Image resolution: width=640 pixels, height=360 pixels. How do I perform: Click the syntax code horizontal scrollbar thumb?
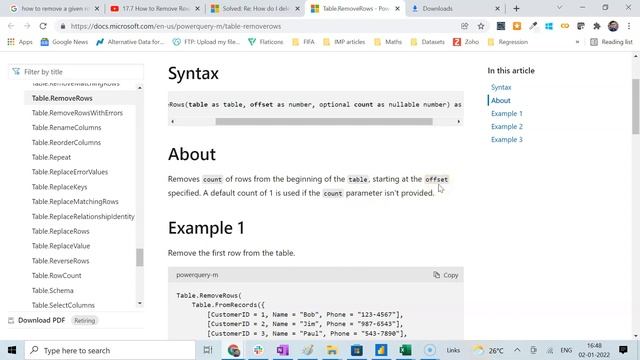(324, 121)
